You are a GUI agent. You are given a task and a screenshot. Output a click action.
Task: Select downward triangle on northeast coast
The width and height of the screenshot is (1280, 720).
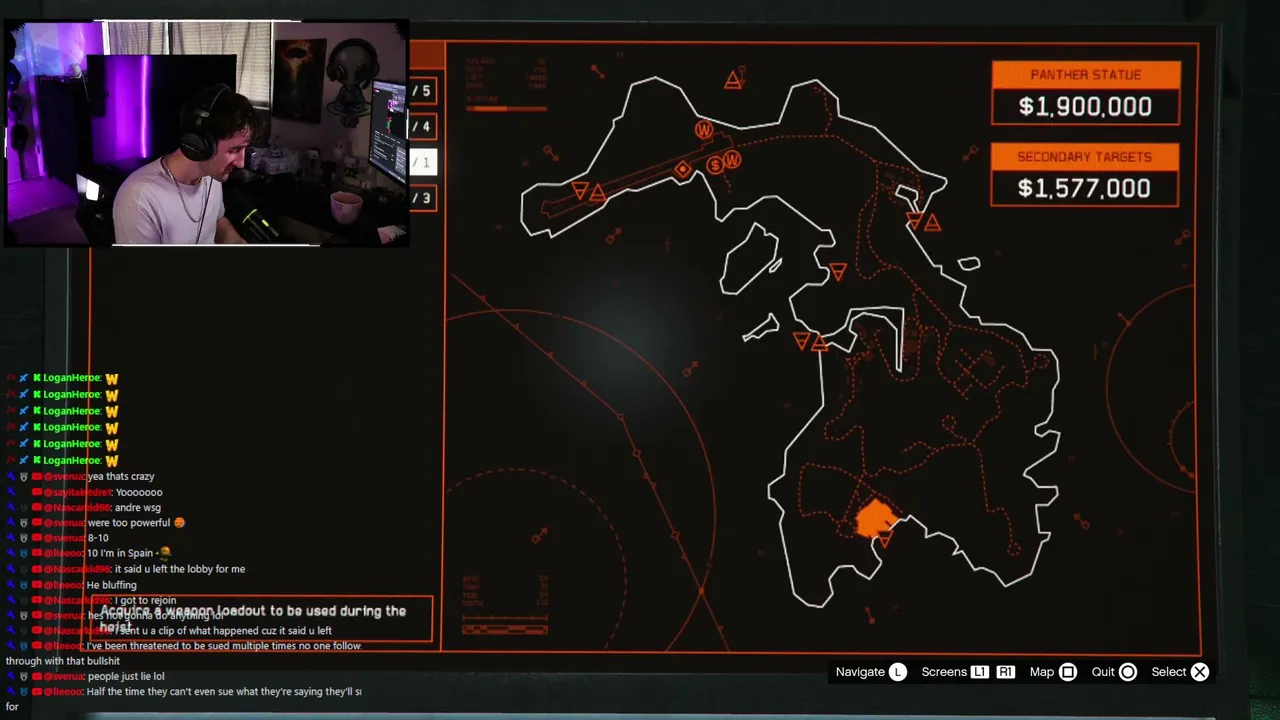point(914,220)
